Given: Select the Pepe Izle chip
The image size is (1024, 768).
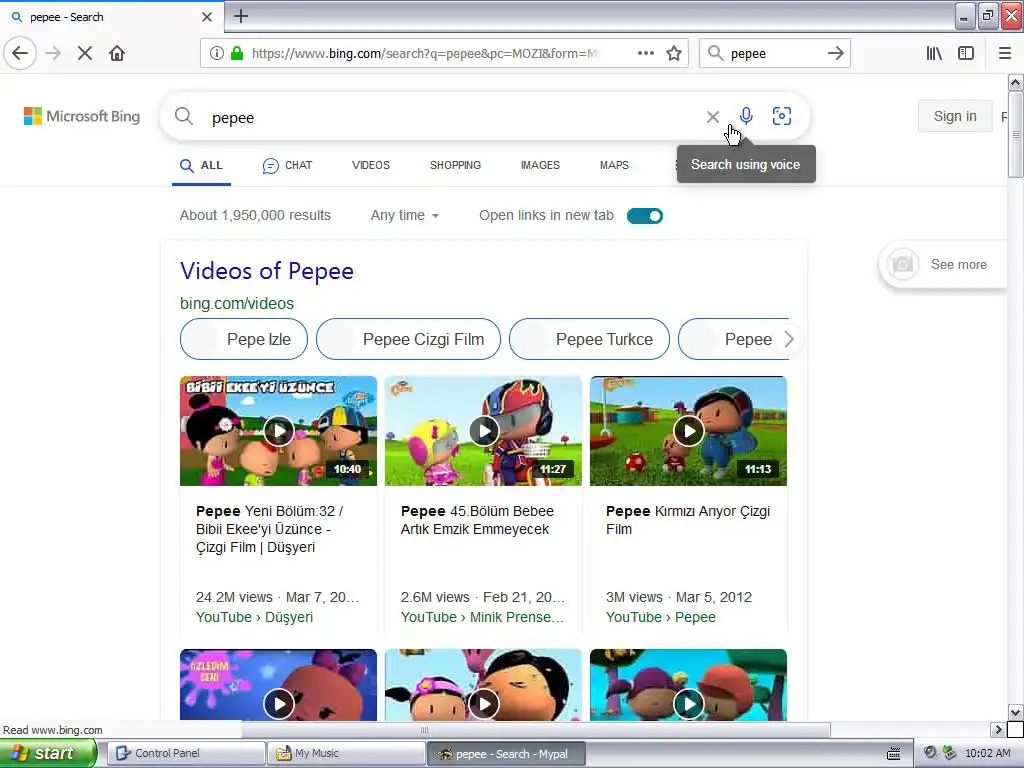Looking at the screenshot, I should (244, 339).
